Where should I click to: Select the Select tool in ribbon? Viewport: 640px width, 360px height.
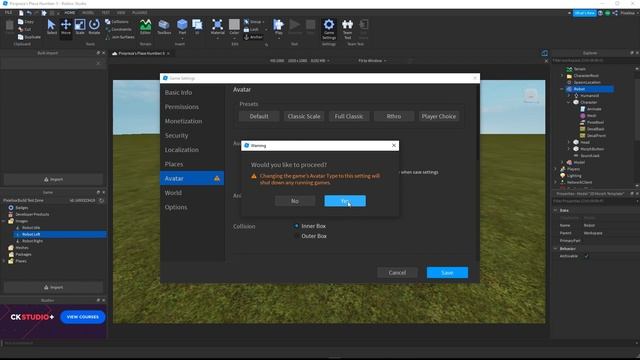tap(51, 27)
